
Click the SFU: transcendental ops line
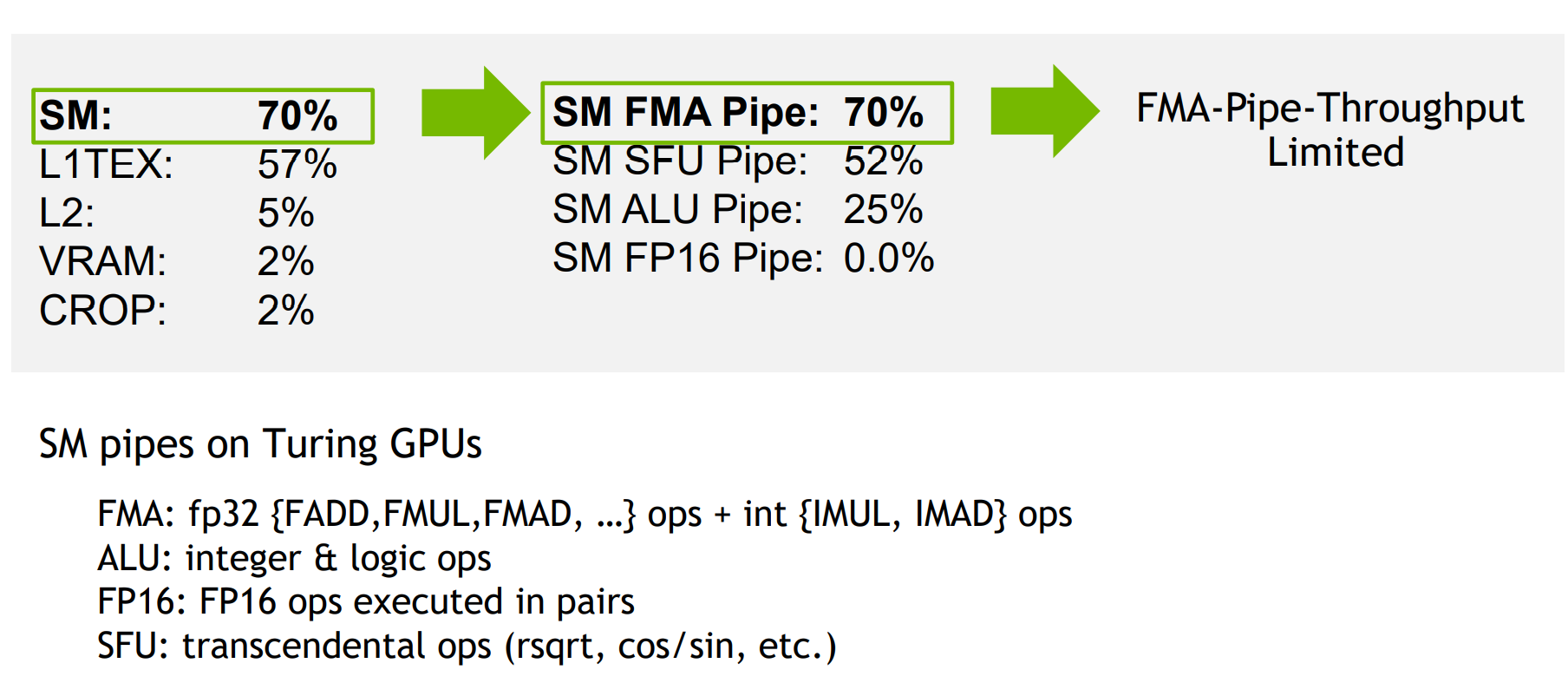click(x=467, y=647)
